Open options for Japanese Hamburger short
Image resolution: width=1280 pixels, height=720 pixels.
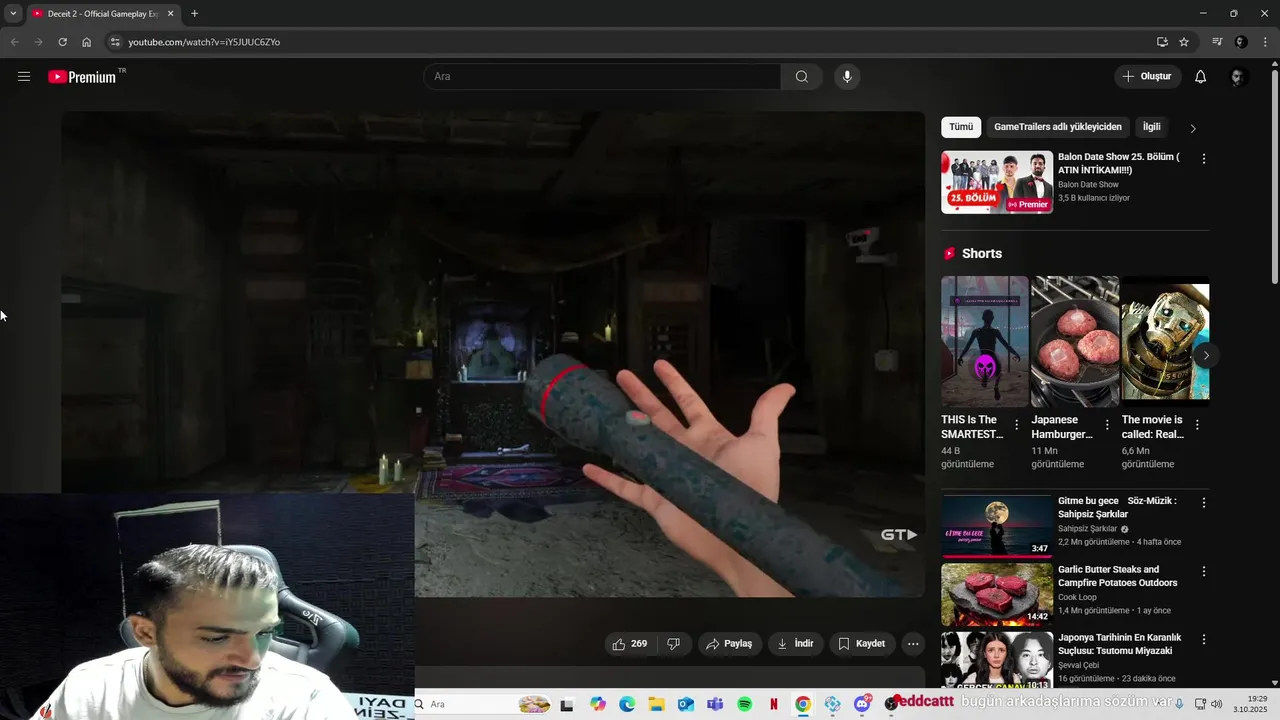pos(1107,425)
